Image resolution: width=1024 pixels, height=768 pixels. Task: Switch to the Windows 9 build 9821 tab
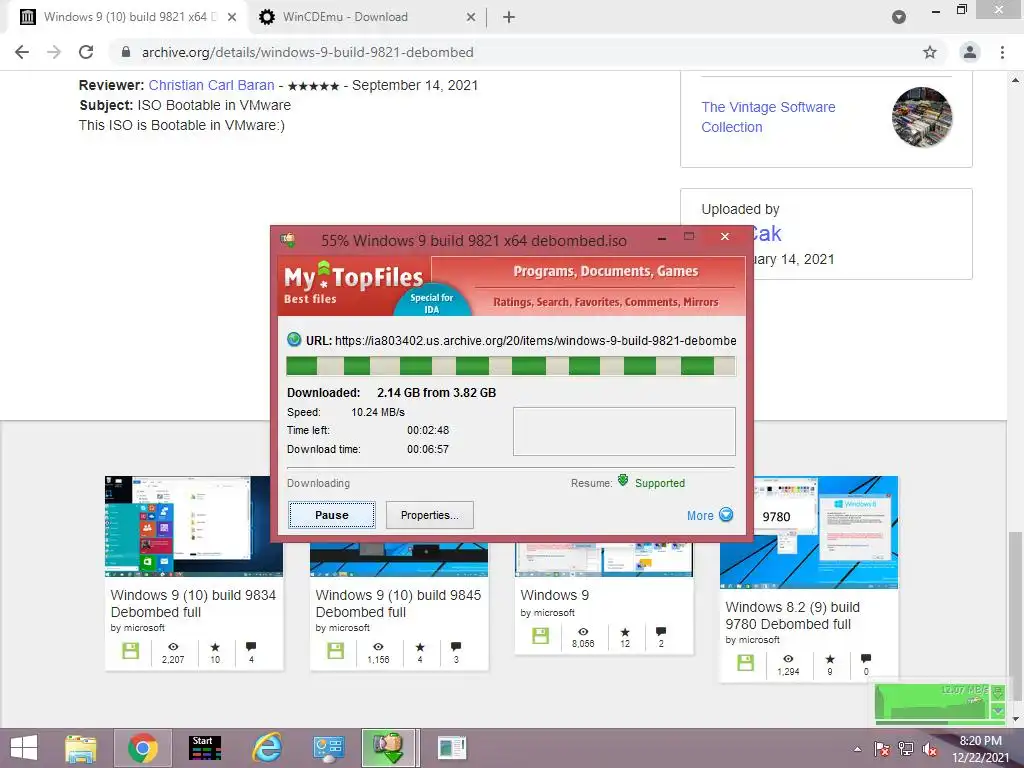(127, 17)
